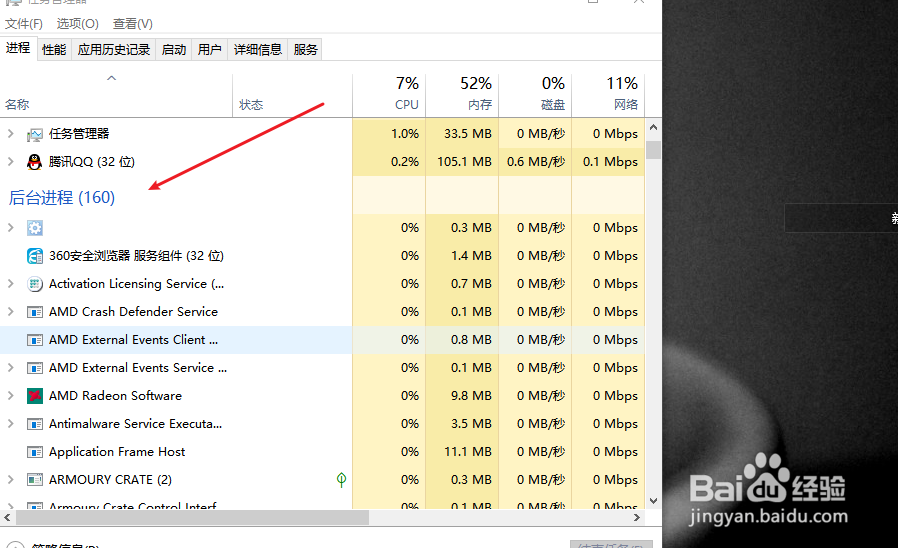
Task: Expand AMD Radeon Software row
Action: 10,396
